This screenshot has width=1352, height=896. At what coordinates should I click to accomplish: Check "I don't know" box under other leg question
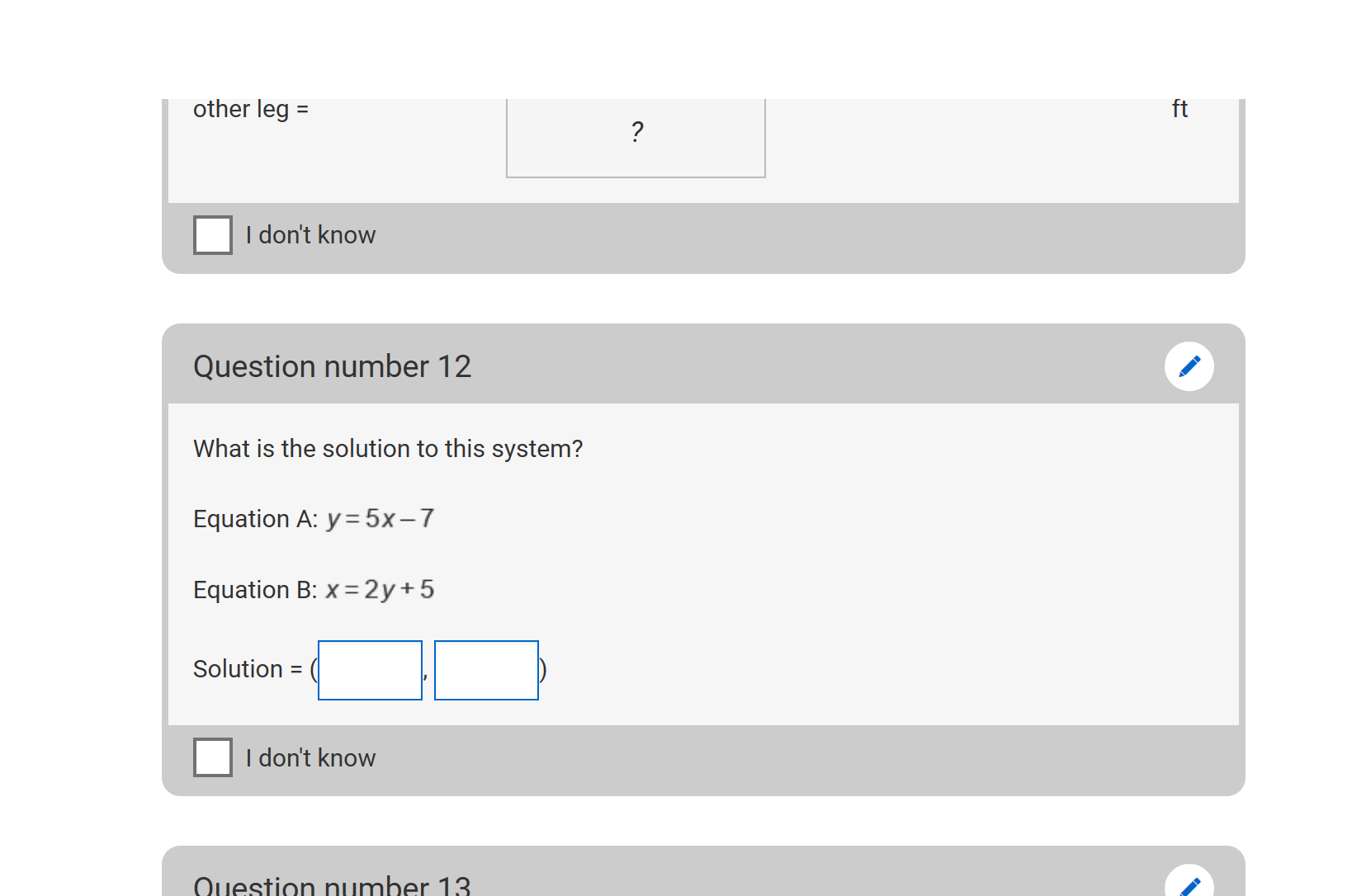(x=213, y=235)
